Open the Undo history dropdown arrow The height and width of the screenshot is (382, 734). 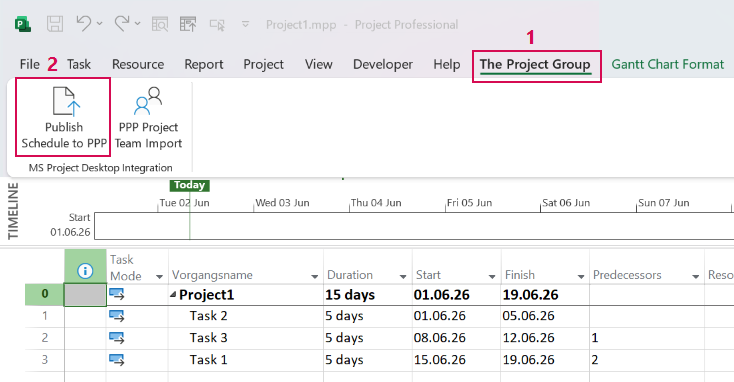tap(100, 23)
